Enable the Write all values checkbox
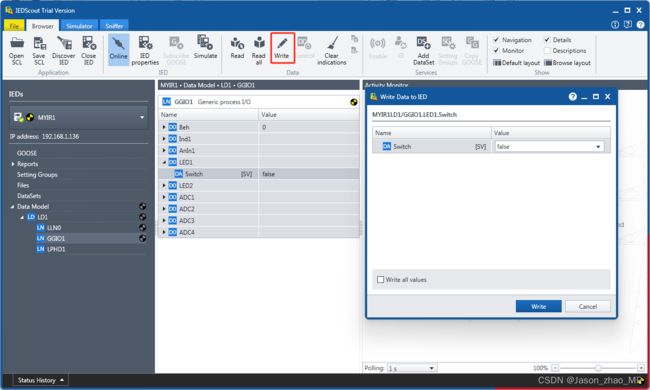 point(381,280)
